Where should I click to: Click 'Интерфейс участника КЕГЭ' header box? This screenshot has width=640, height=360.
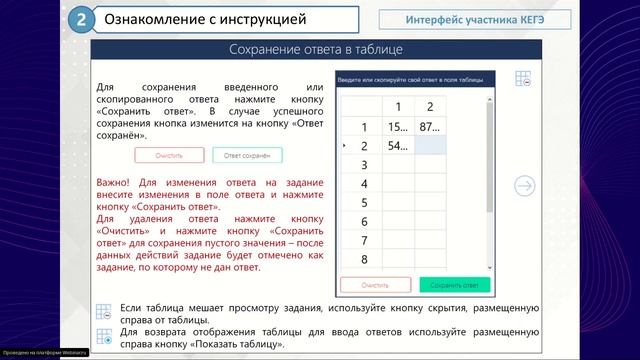pos(475,20)
